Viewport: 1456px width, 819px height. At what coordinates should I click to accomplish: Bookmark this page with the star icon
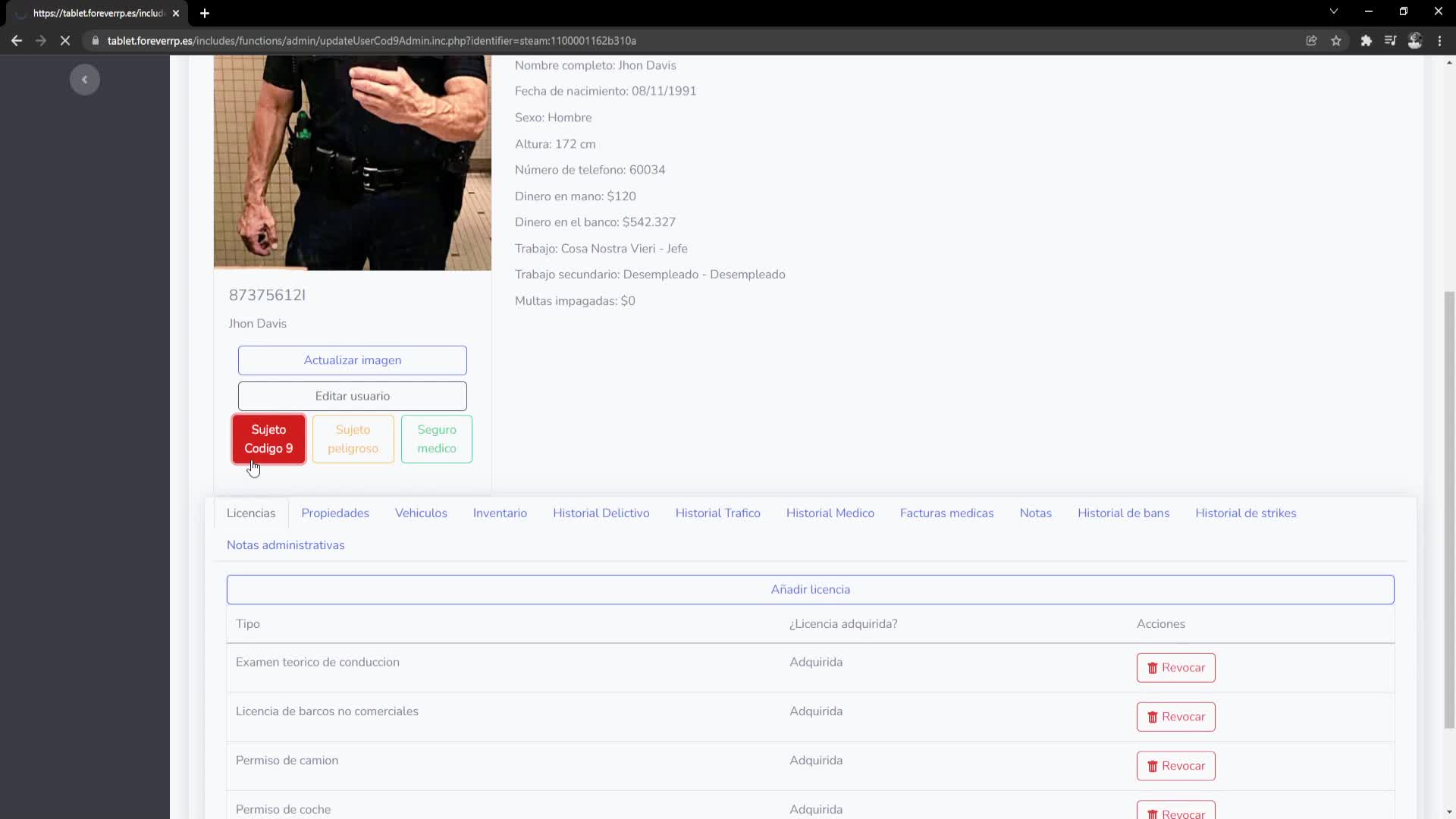click(x=1337, y=40)
